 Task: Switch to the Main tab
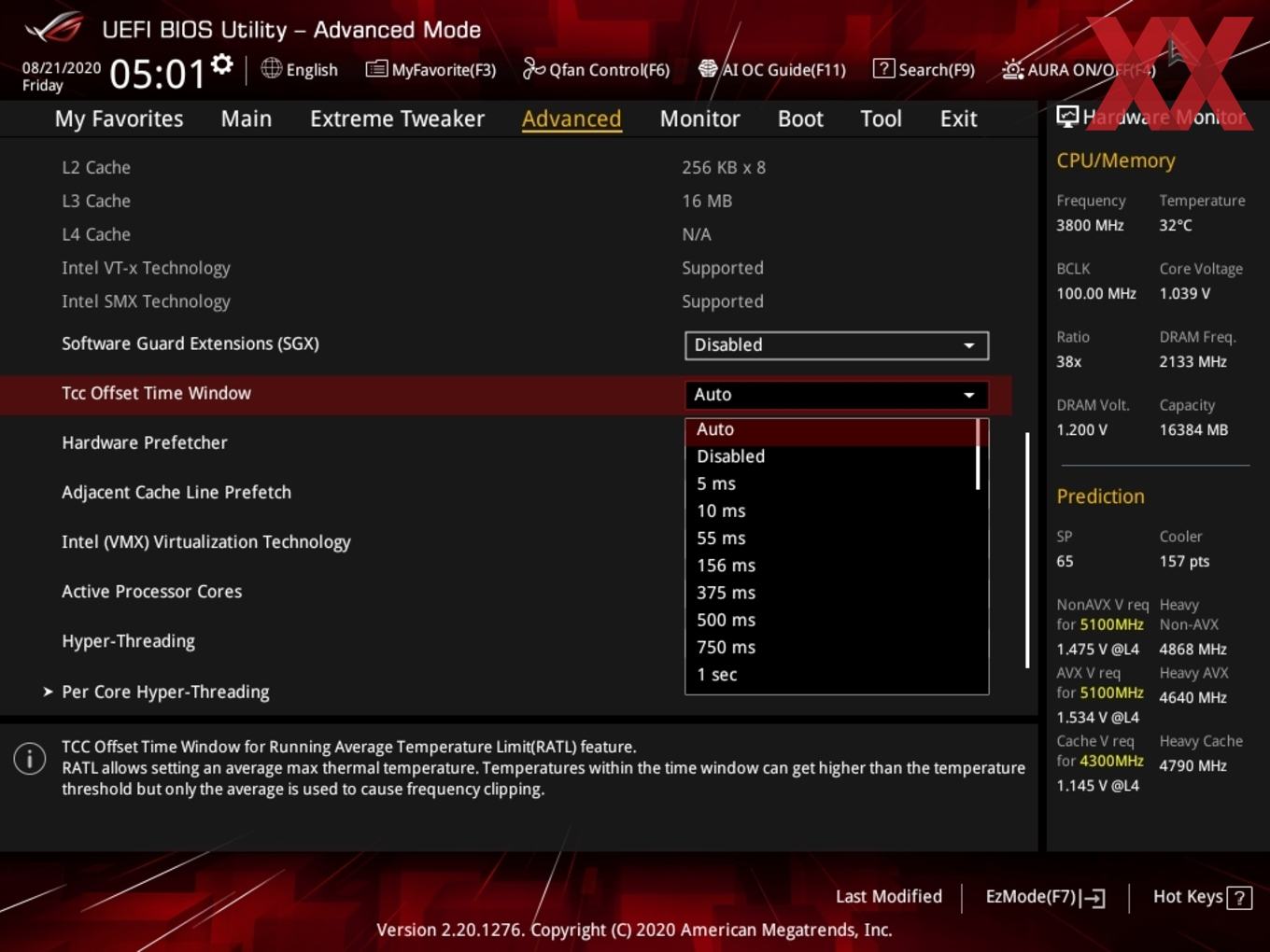tap(247, 119)
